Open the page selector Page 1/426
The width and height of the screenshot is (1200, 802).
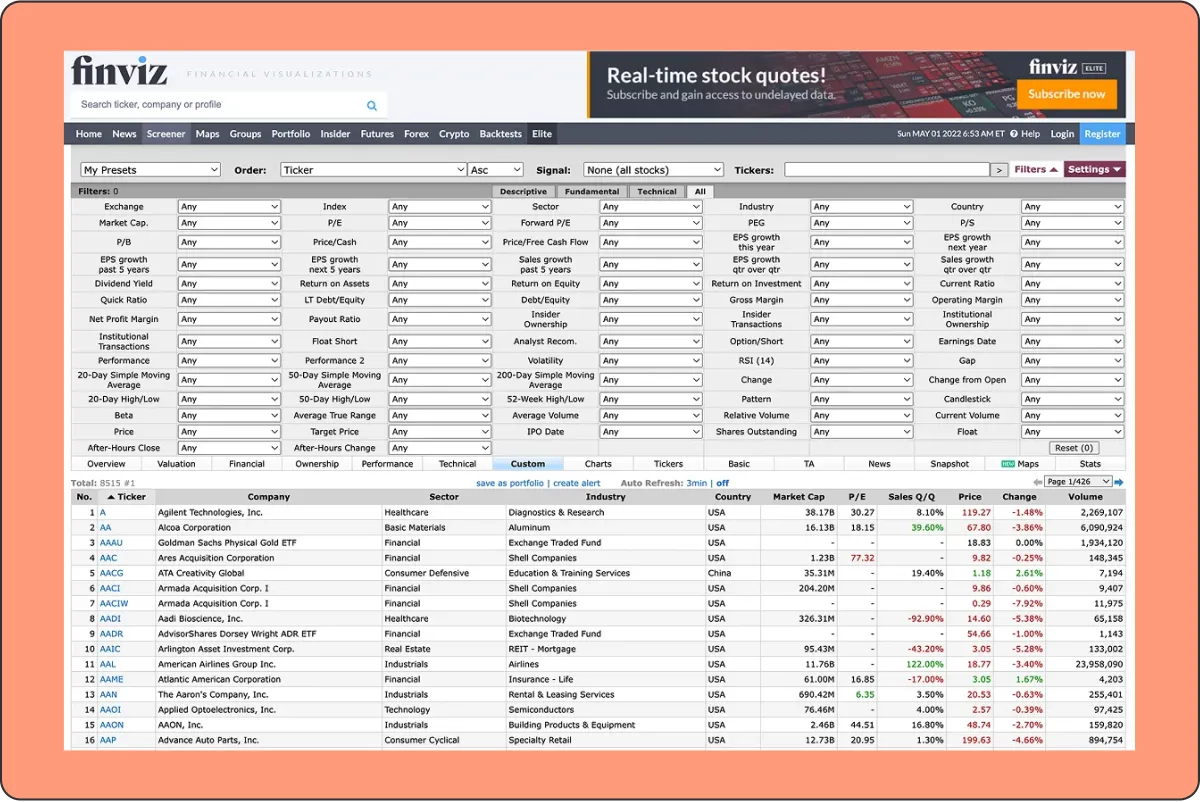click(x=1078, y=482)
